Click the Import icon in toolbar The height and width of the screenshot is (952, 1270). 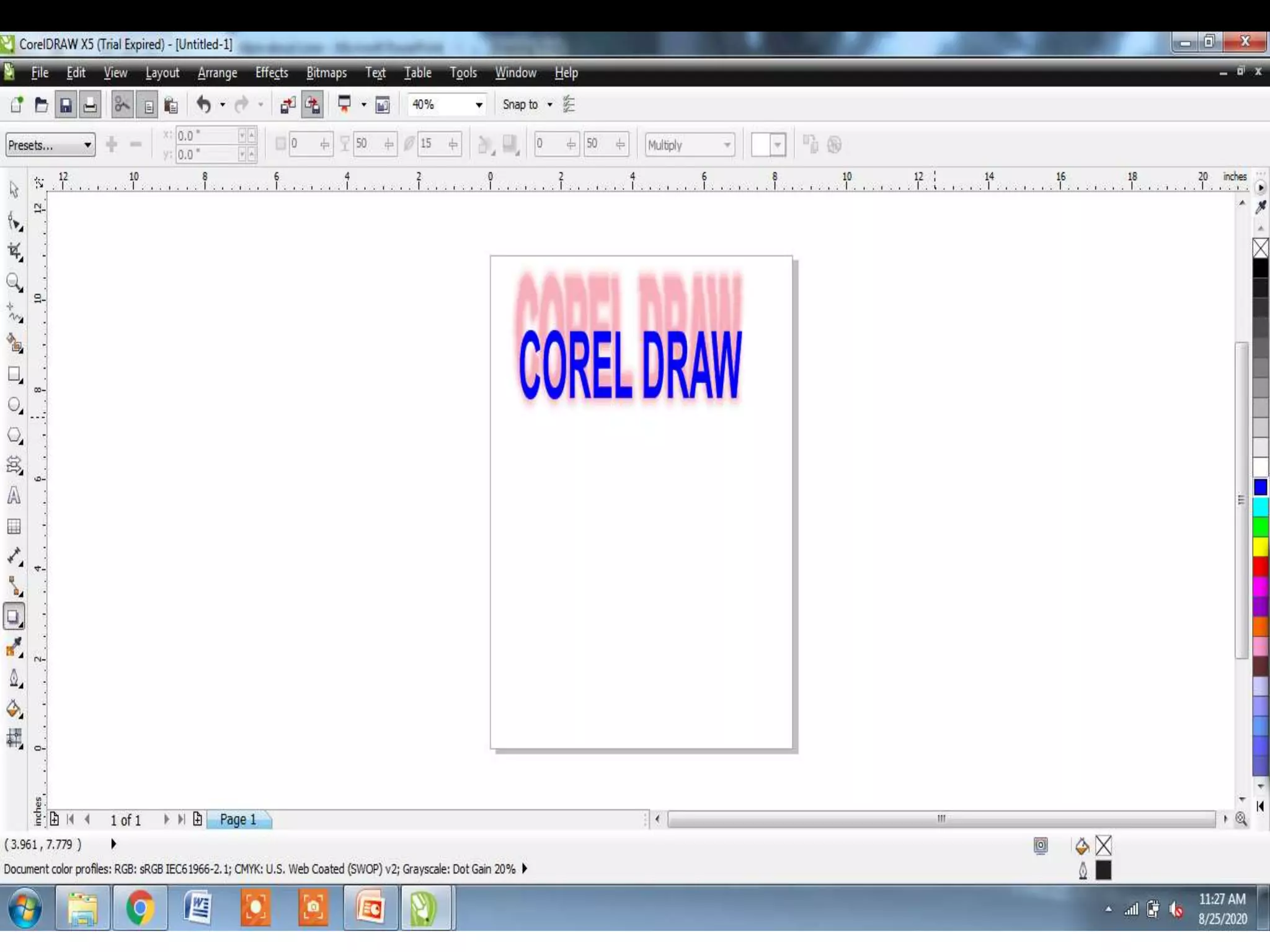click(287, 105)
